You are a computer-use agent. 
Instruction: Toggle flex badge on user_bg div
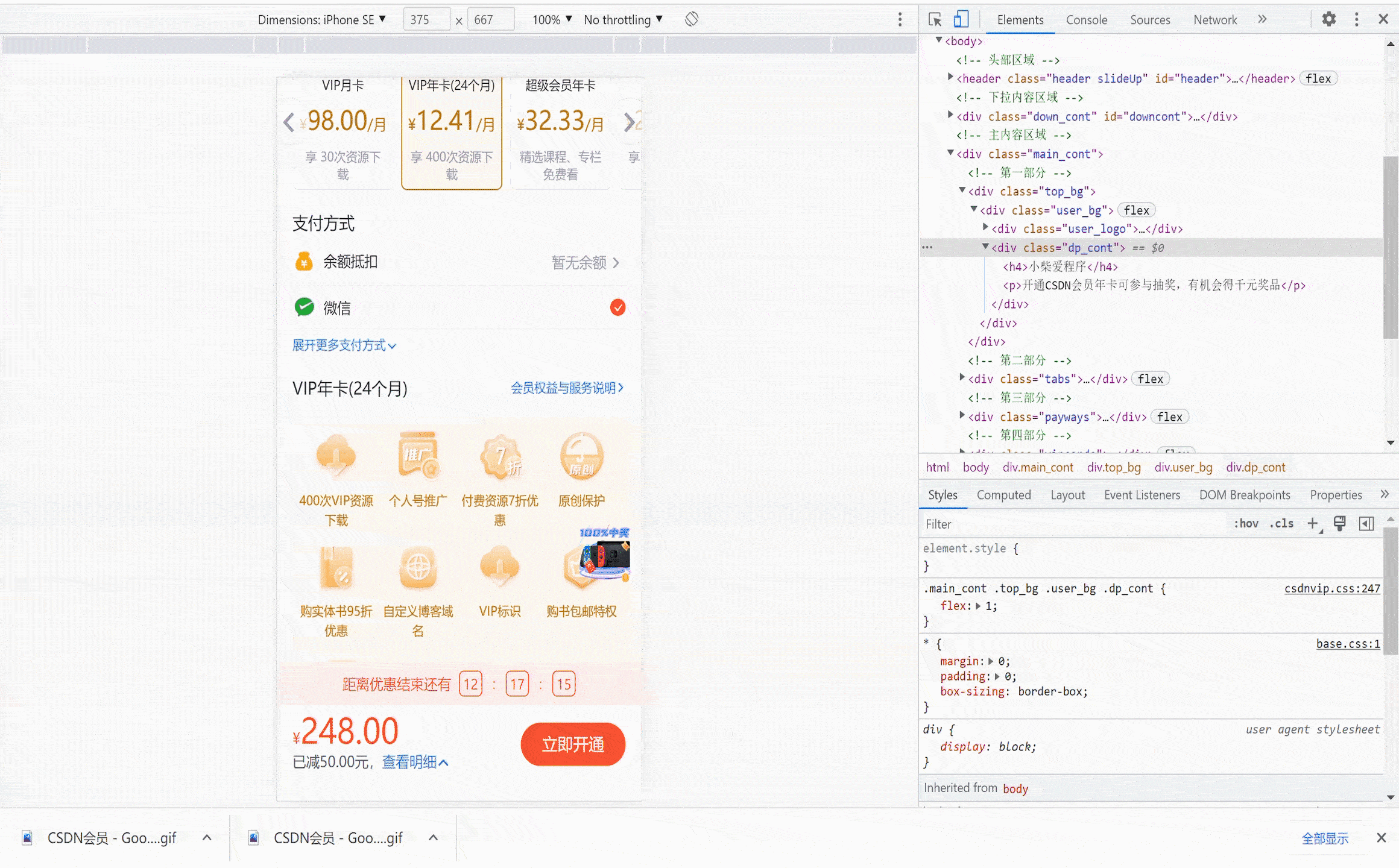(x=1137, y=210)
